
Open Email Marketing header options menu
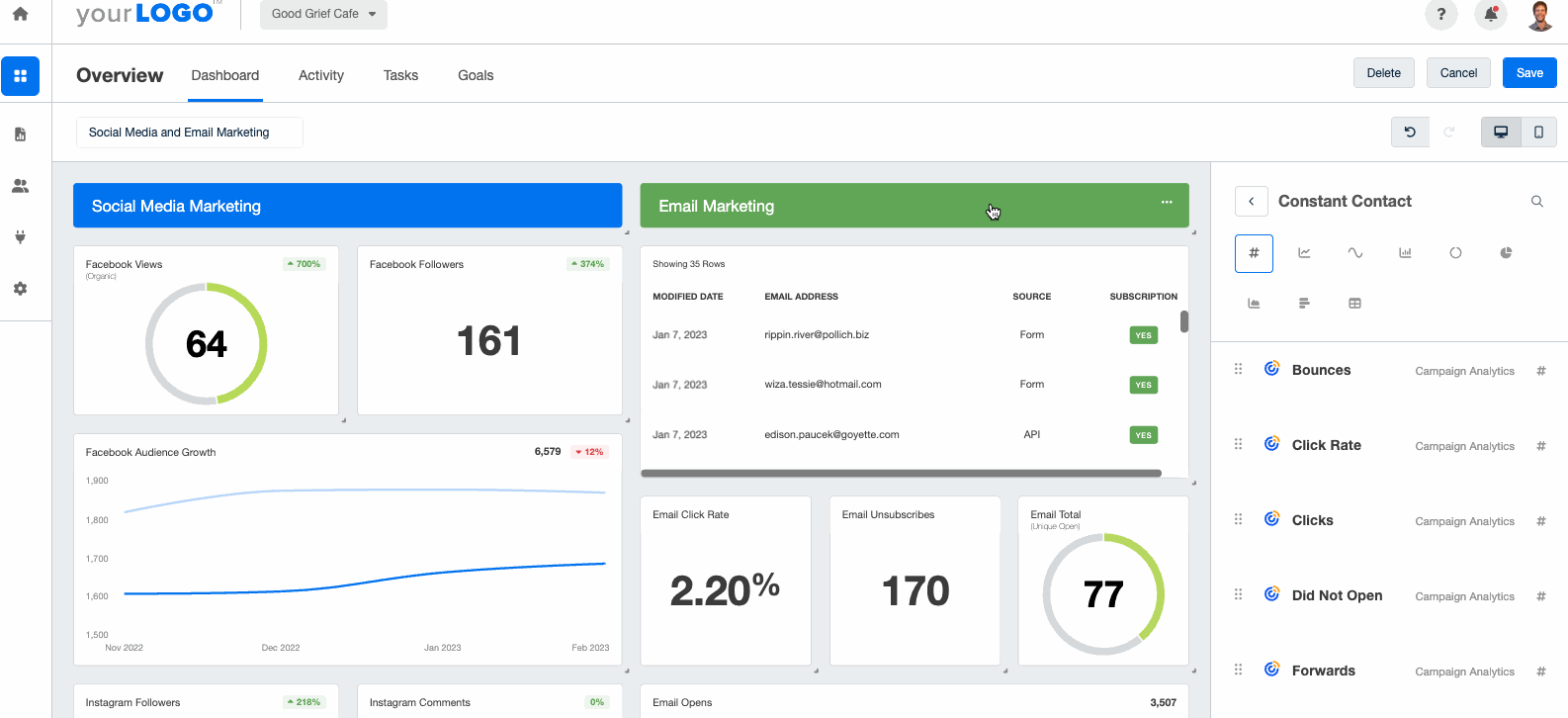point(1167,203)
